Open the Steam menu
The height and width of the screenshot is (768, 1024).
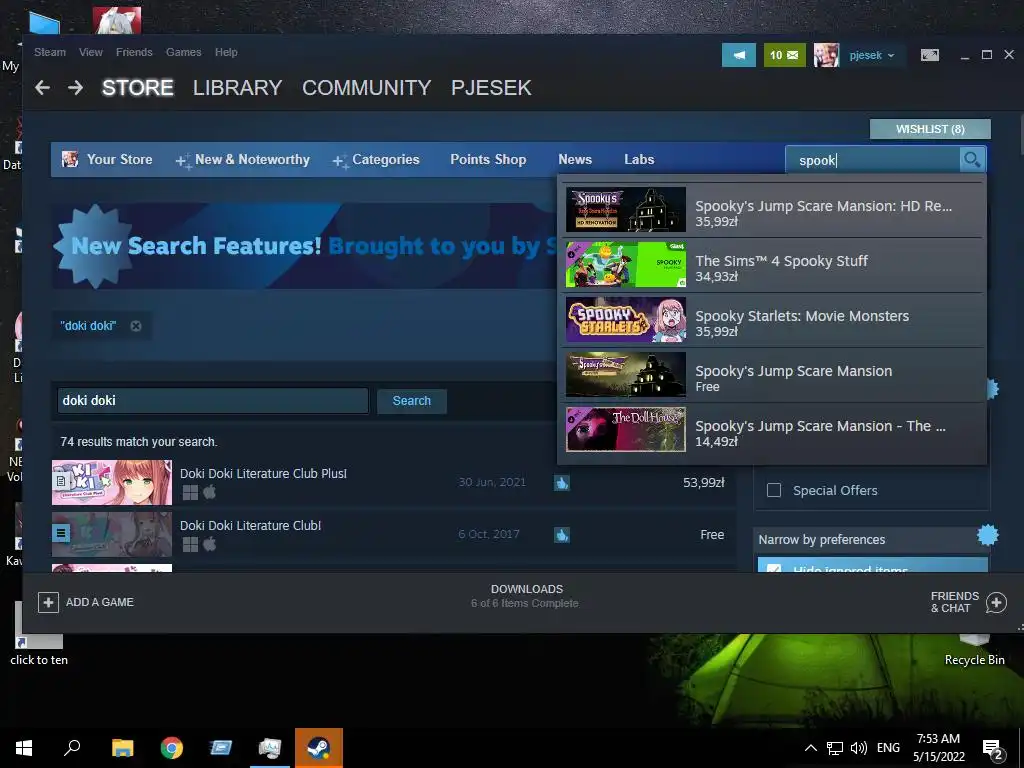pyautogui.click(x=50, y=52)
